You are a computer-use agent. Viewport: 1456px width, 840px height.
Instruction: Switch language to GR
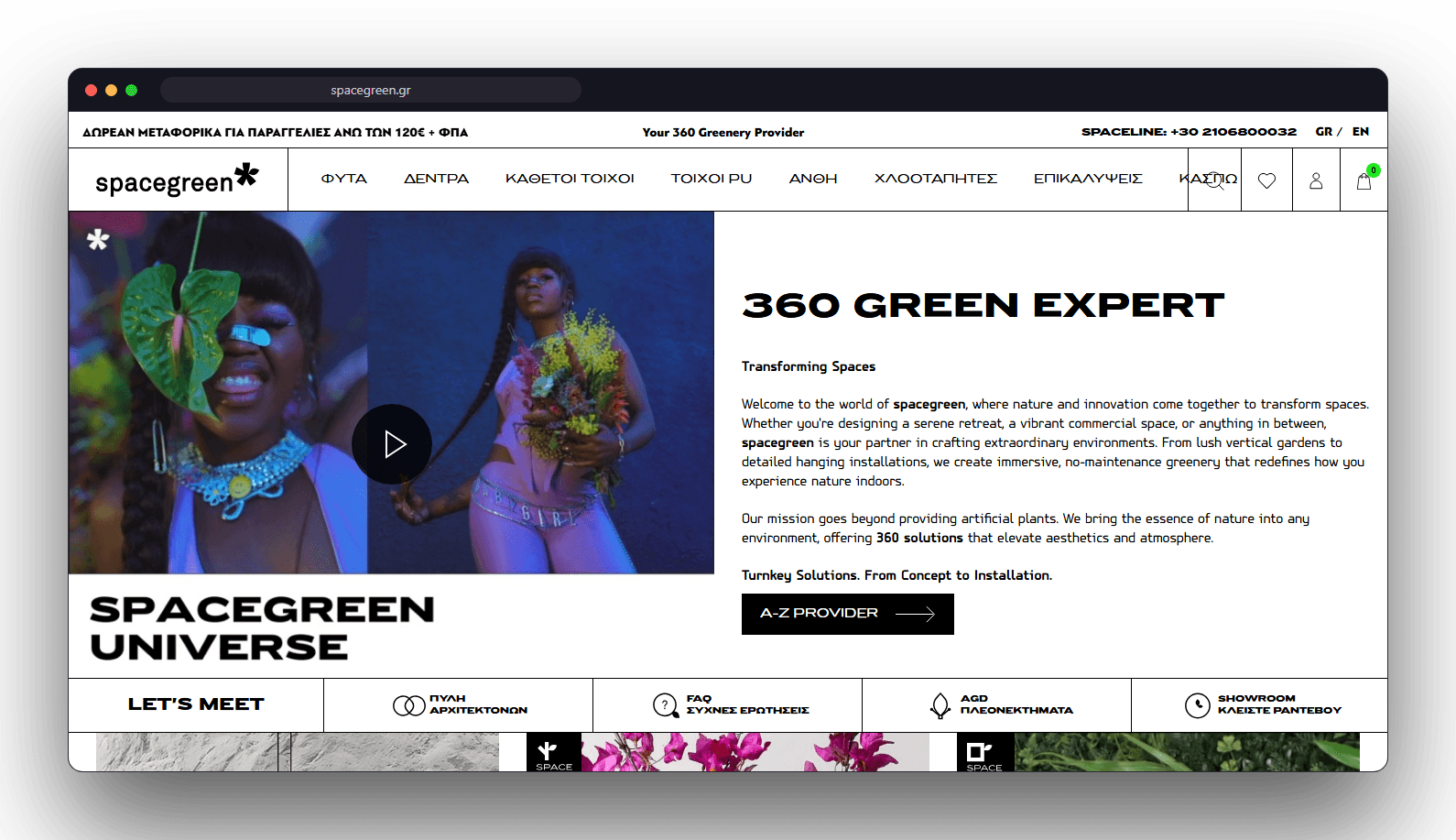point(1324,132)
